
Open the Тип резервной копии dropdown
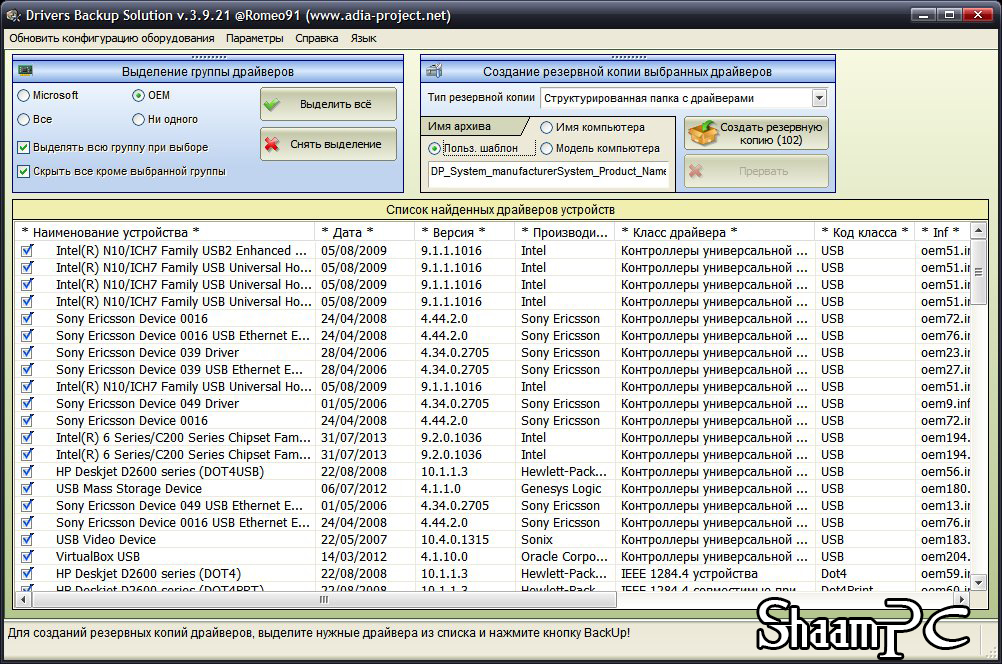coord(819,98)
